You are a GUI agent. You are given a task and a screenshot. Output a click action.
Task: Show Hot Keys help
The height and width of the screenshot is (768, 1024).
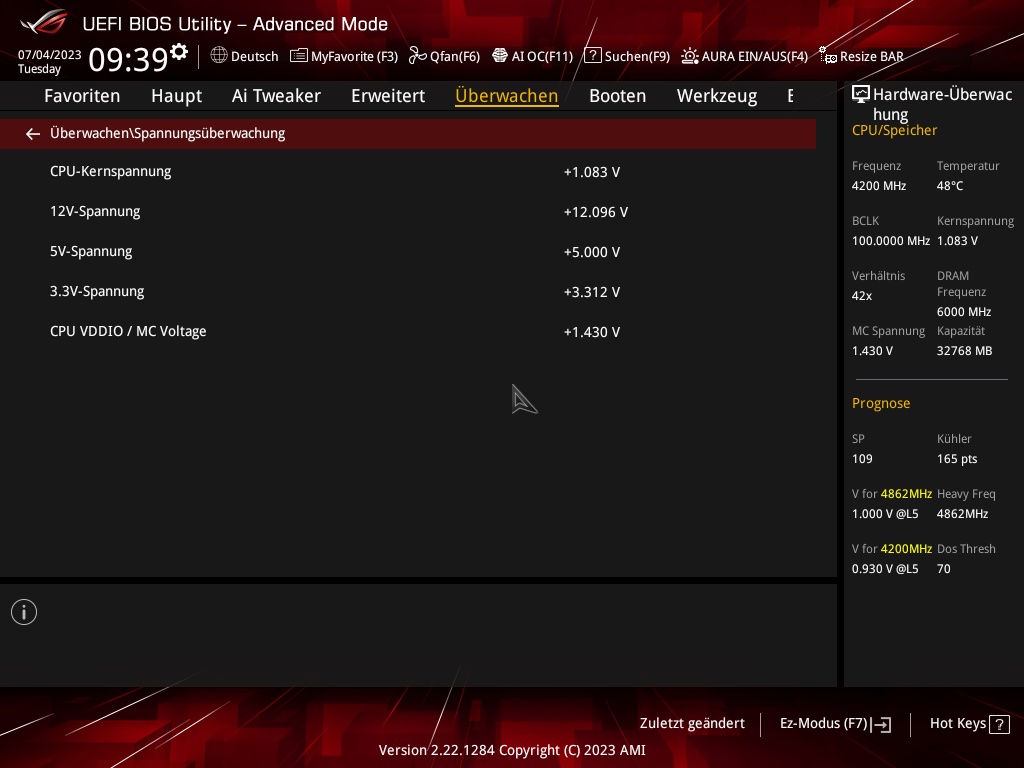point(958,724)
